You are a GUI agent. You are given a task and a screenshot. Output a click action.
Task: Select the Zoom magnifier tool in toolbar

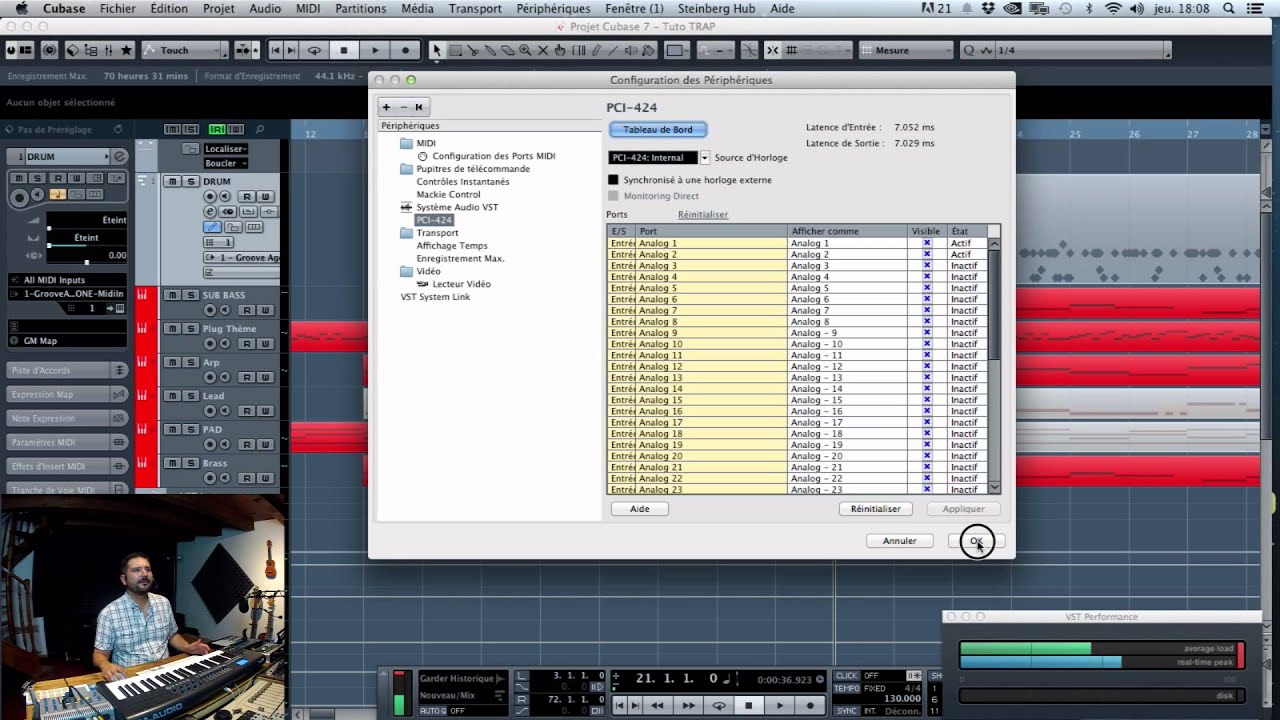(525, 50)
